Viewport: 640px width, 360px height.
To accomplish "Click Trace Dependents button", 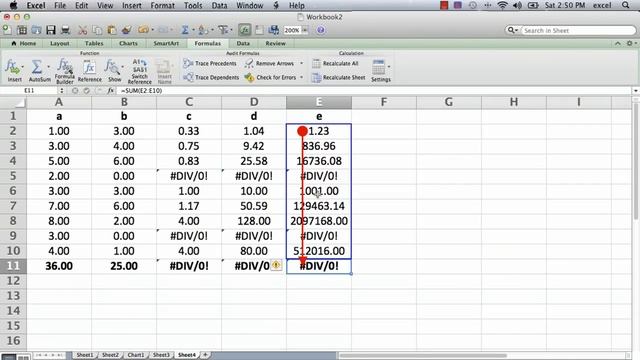I will 211,77.
